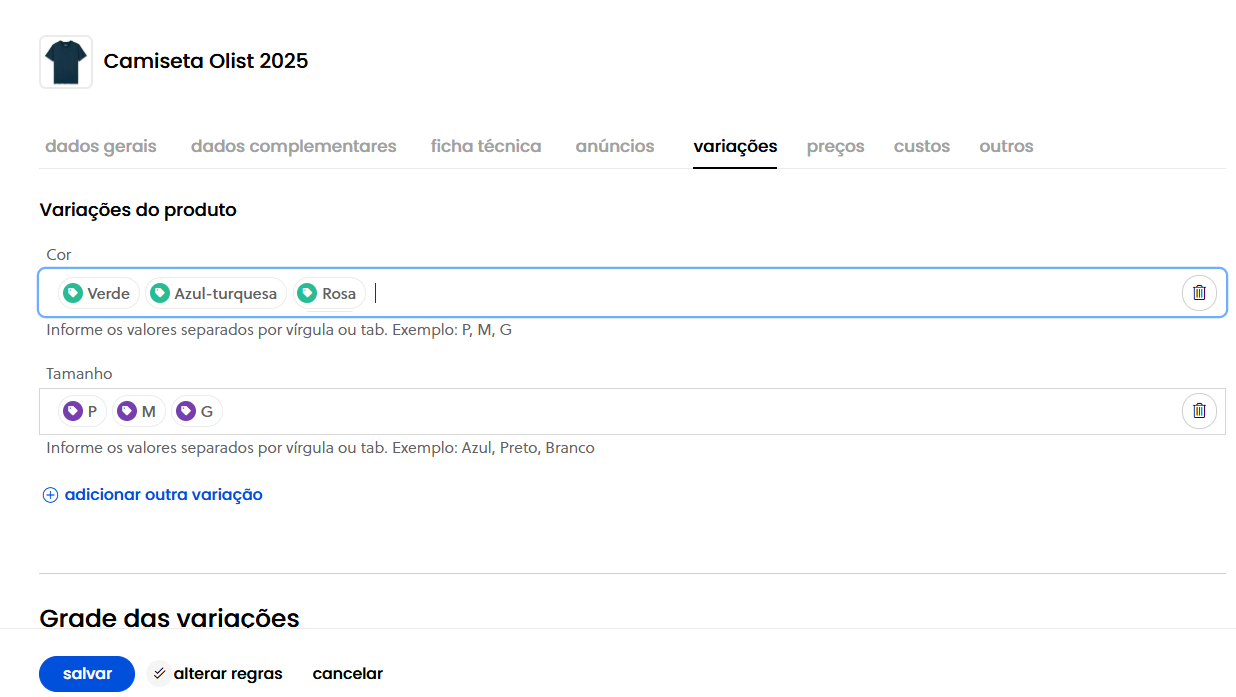Switch to dados complementares tab
The image size is (1236, 697).
(x=293, y=146)
